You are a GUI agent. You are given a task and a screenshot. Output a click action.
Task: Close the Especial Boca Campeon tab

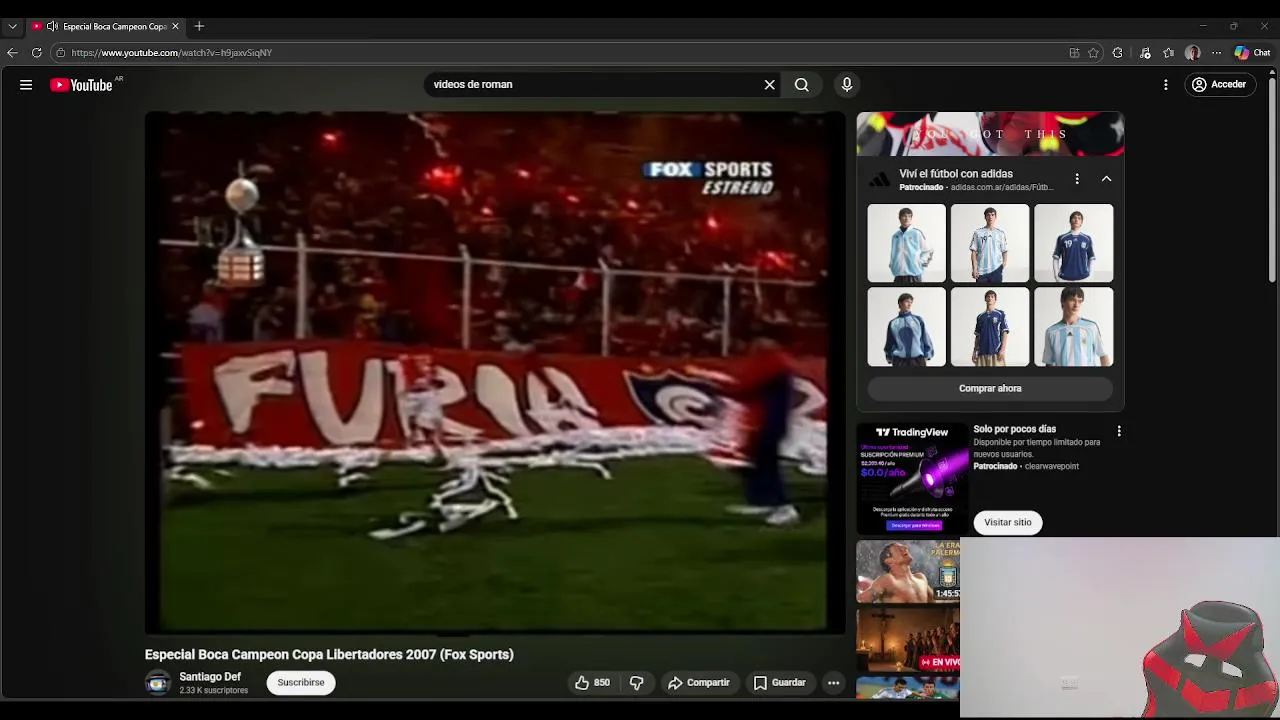click(175, 26)
